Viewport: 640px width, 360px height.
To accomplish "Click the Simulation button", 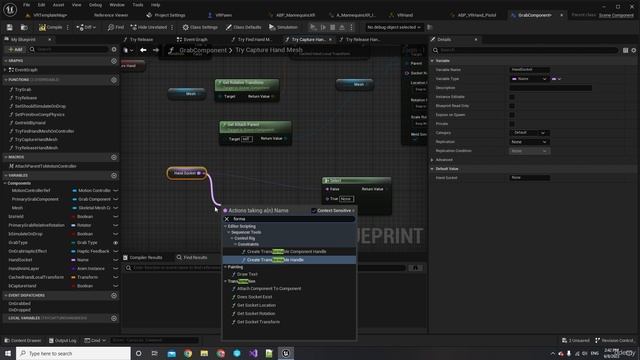I will [x=283, y=27].
